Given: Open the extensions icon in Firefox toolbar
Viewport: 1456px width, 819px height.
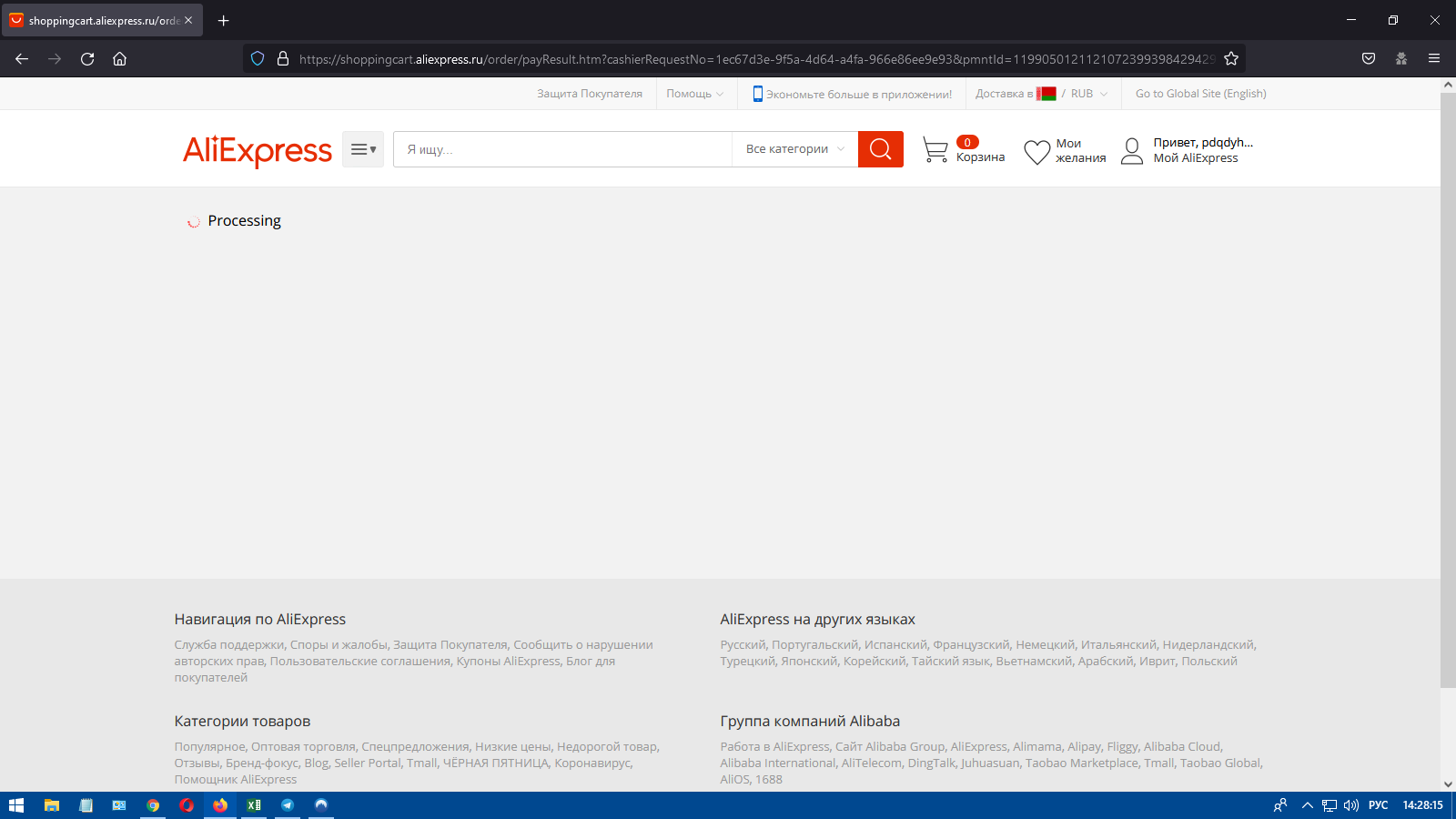Looking at the screenshot, I should point(1401,58).
